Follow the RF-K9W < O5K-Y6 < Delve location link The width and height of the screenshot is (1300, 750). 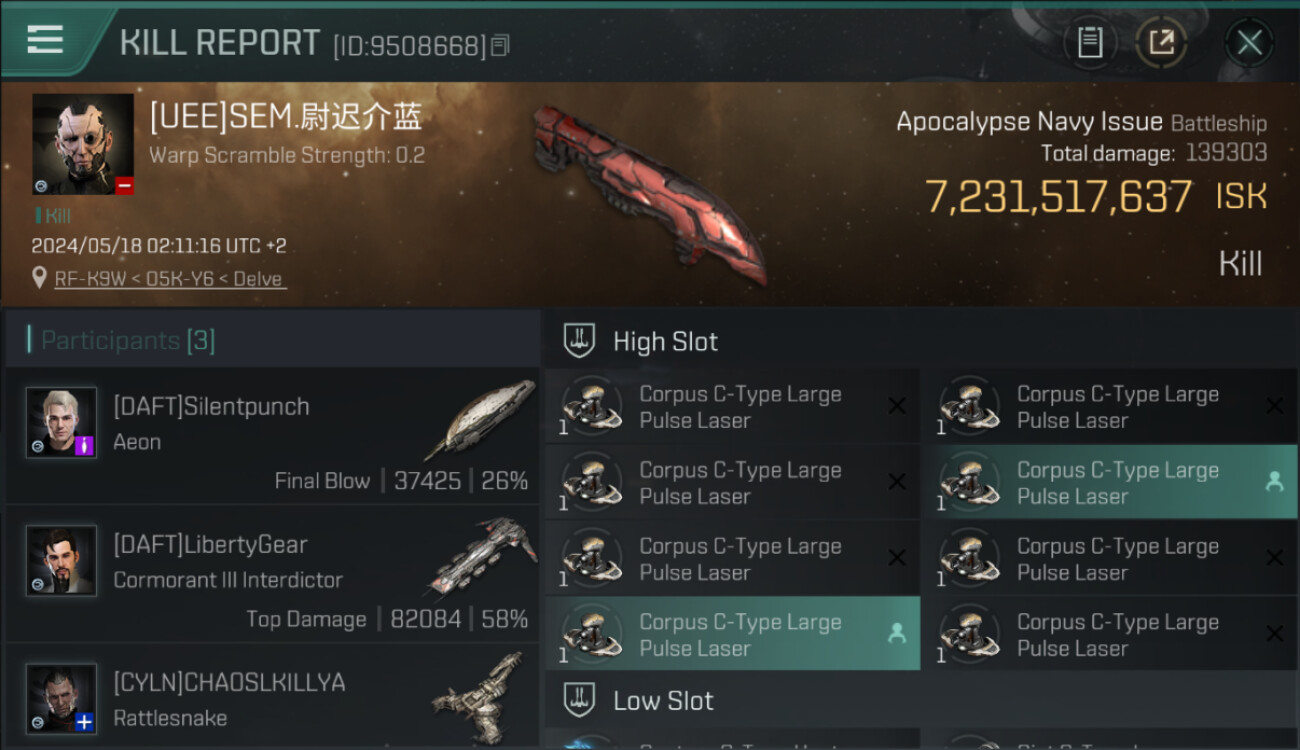pos(170,279)
